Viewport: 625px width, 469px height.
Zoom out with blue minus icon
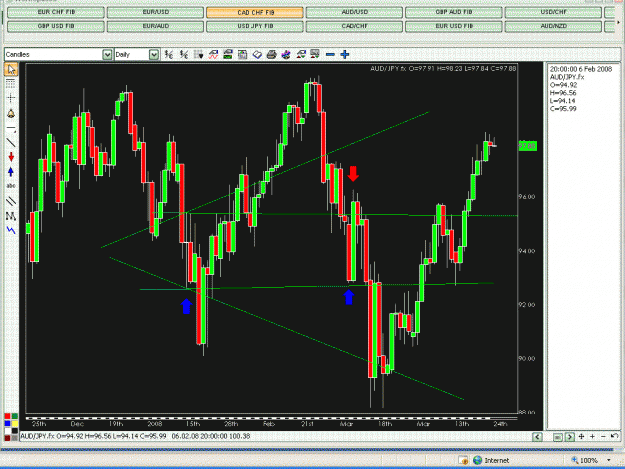pos(330,55)
